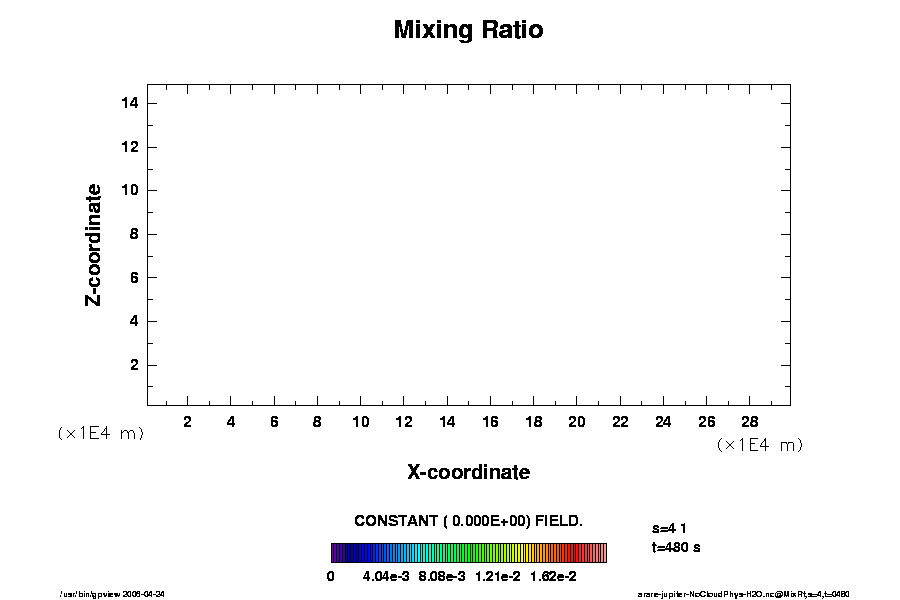Click the right "(×1E4 m)" unit label
This screenshot has height=600, width=900.
click(760, 444)
